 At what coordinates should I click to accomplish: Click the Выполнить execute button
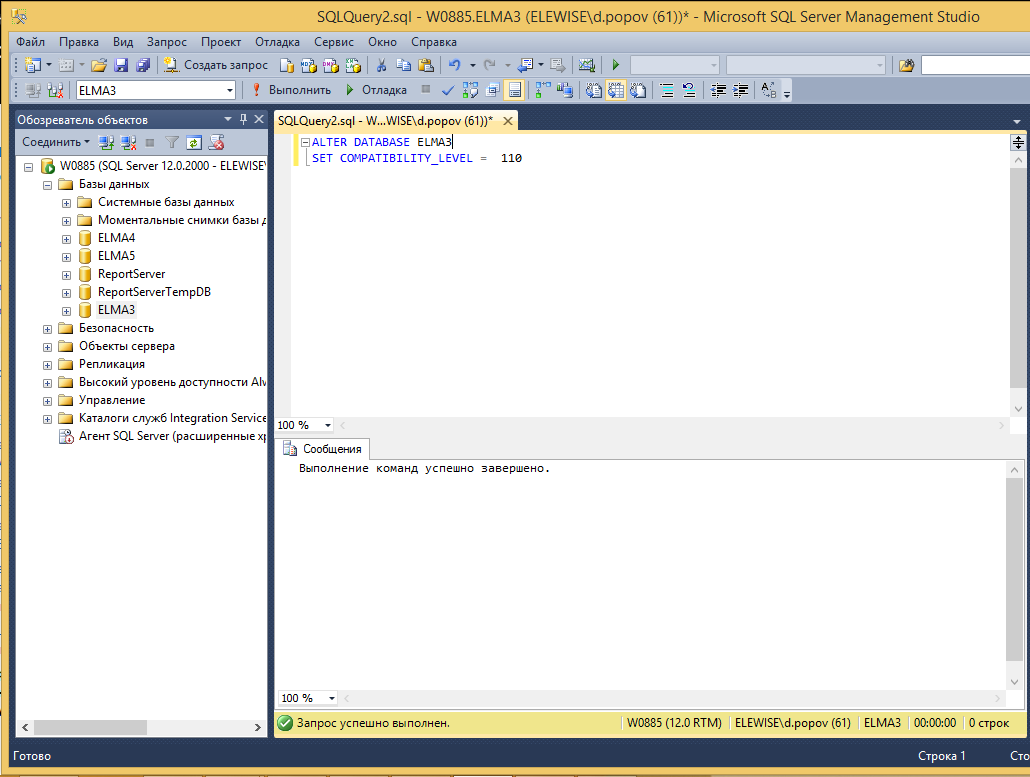pos(291,90)
